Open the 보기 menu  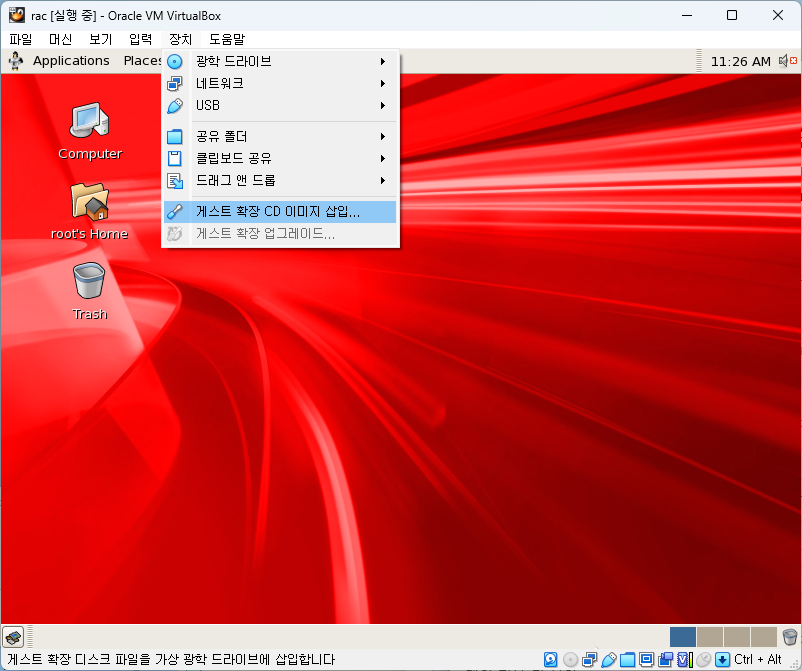(100, 39)
